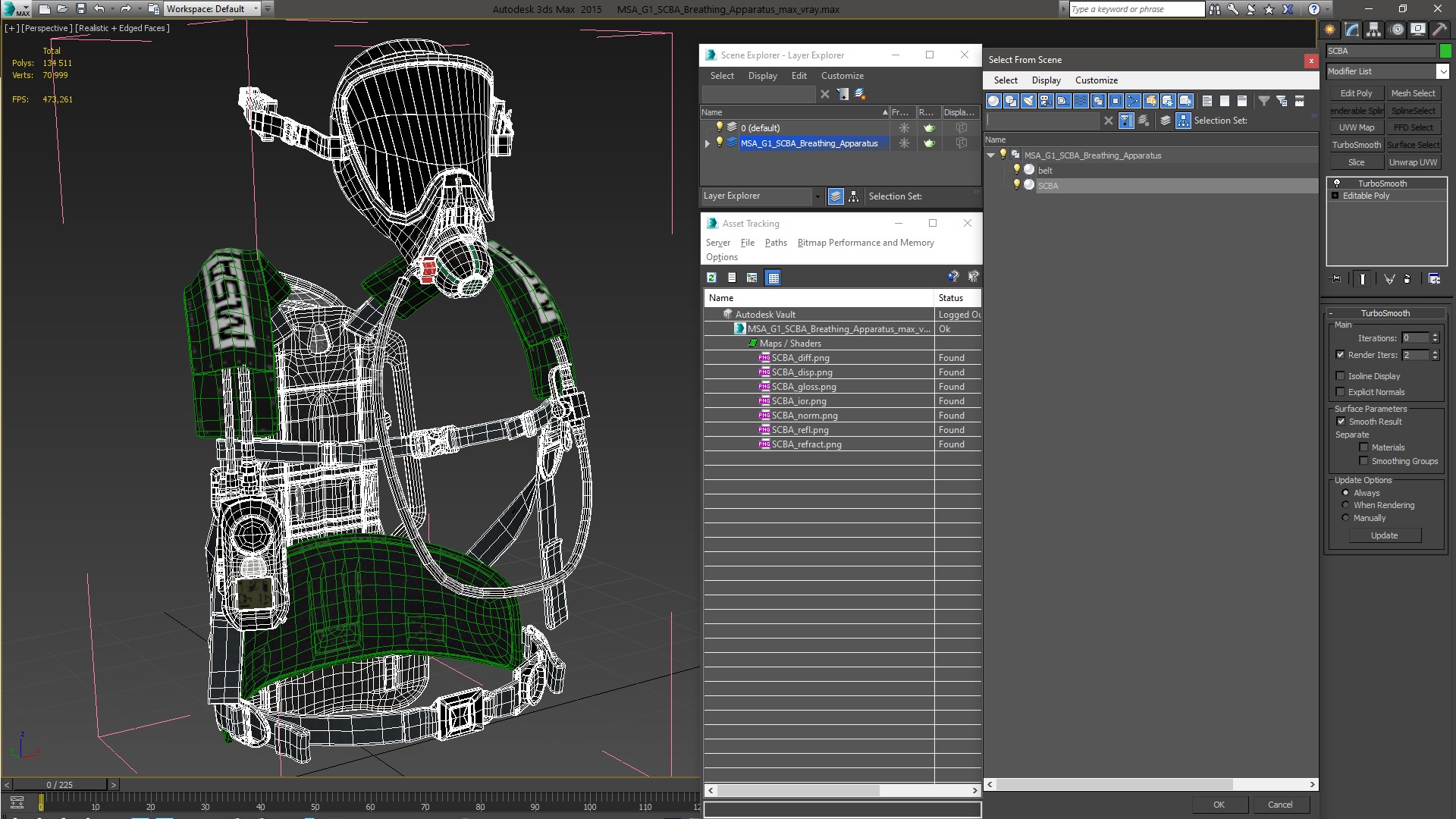Toggle TurboSmooth modifier bulb in stack
Image resolution: width=1456 pixels, height=819 pixels.
pos(1337,184)
